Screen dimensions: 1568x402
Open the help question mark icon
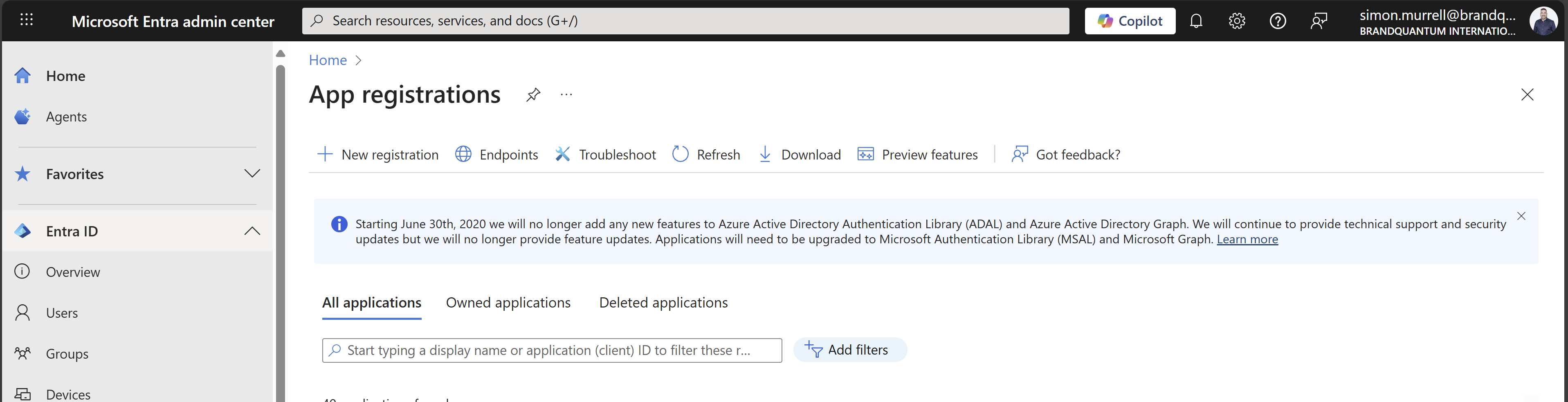tap(1278, 21)
